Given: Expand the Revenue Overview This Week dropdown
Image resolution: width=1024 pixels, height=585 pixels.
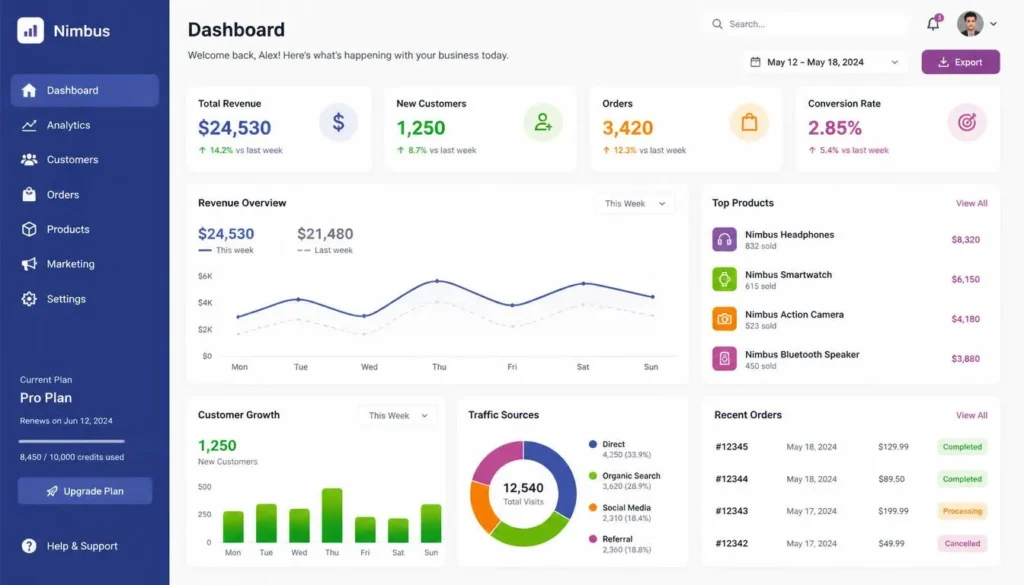Looking at the screenshot, I should click(x=635, y=204).
